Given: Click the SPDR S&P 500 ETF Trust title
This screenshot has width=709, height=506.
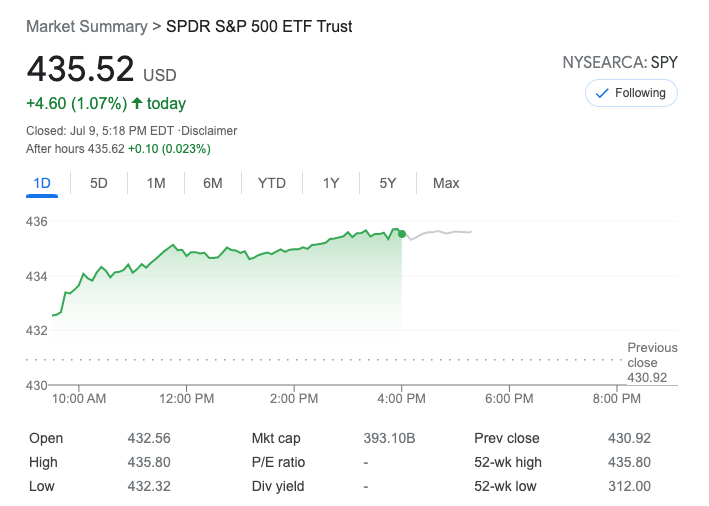Looking at the screenshot, I should (258, 26).
